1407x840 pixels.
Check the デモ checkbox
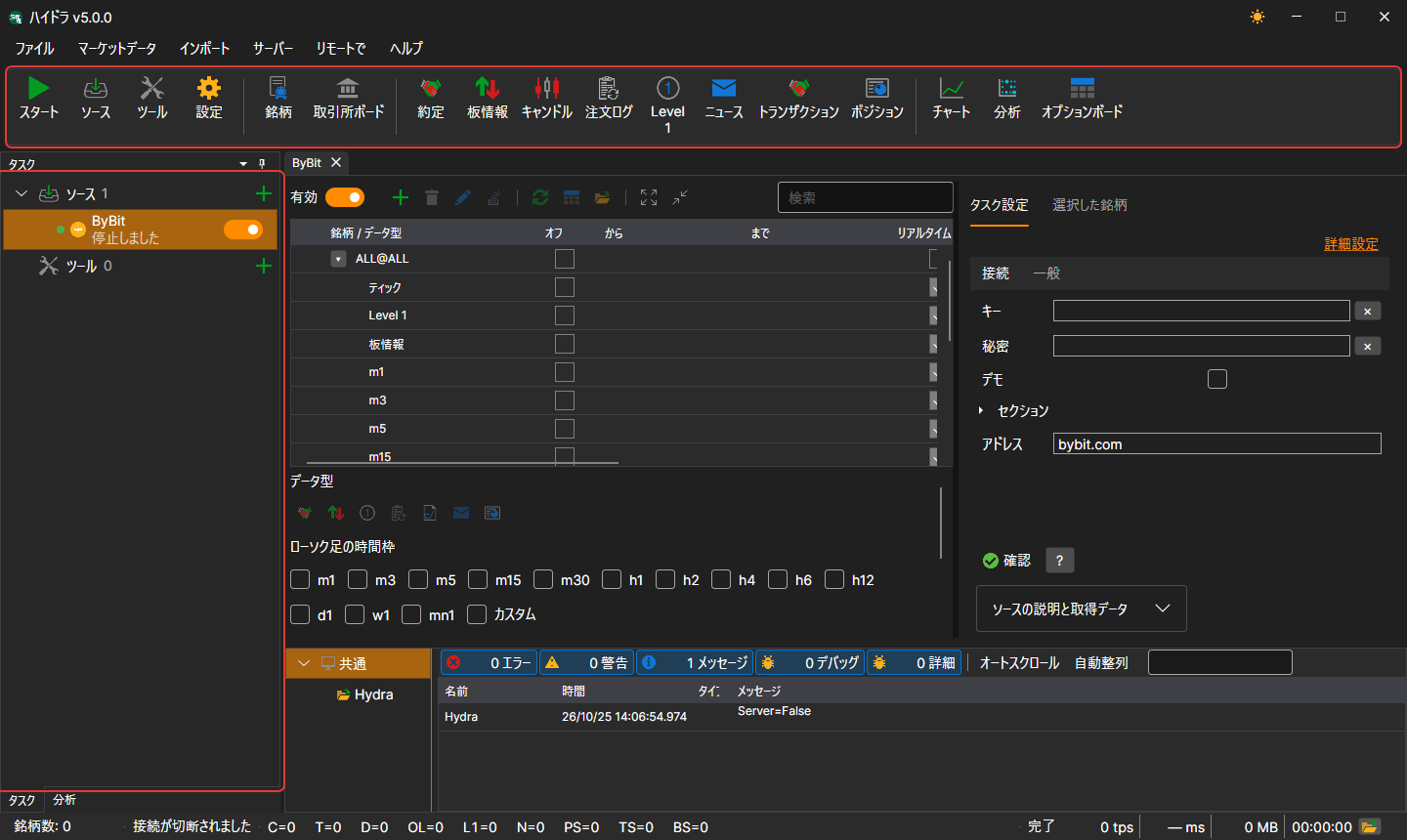pyautogui.click(x=1217, y=379)
